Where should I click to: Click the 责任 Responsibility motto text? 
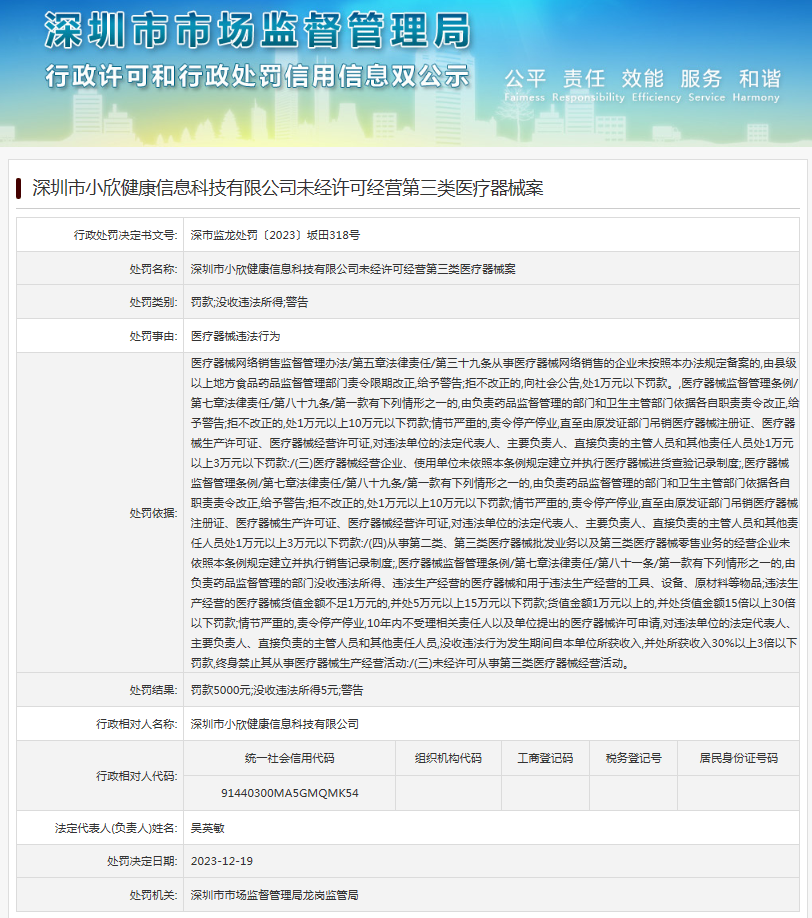pyautogui.click(x=588, y=85)
